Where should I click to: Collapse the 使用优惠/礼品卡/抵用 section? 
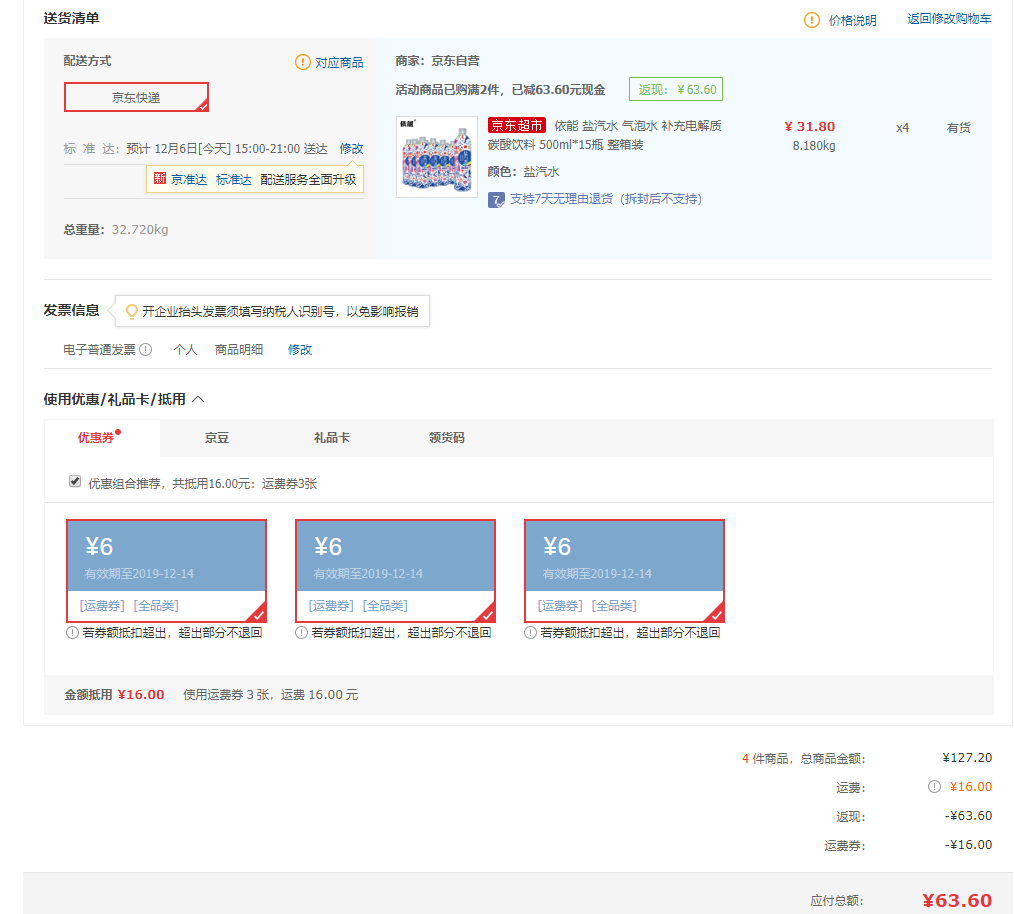click(199, 399)
